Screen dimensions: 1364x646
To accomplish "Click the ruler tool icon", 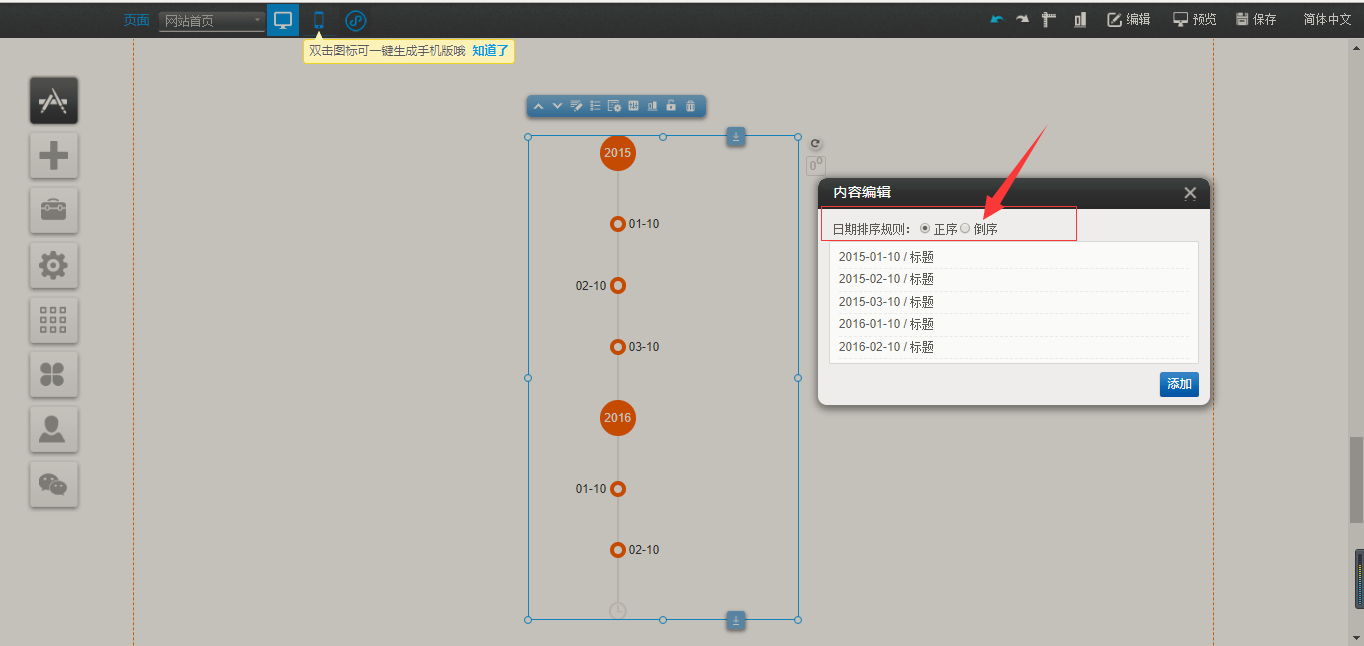I will pos(1049,19).
